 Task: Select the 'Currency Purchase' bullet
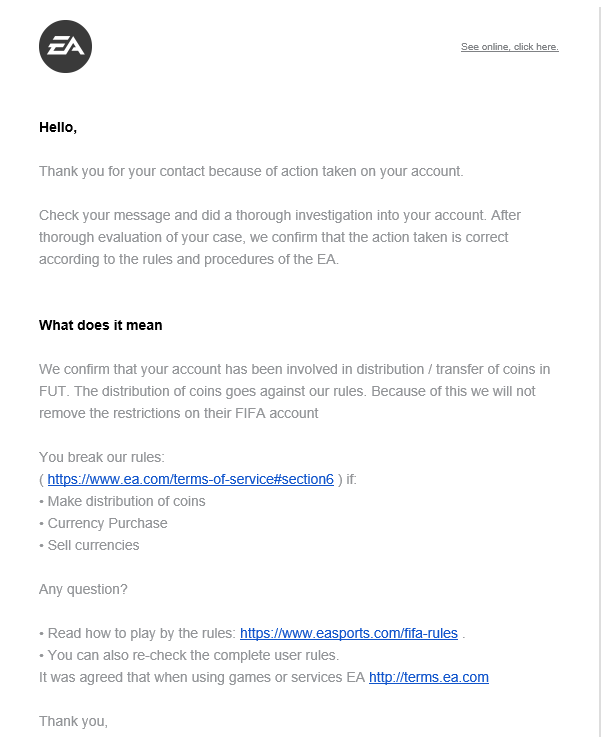(x=103, y=524)
